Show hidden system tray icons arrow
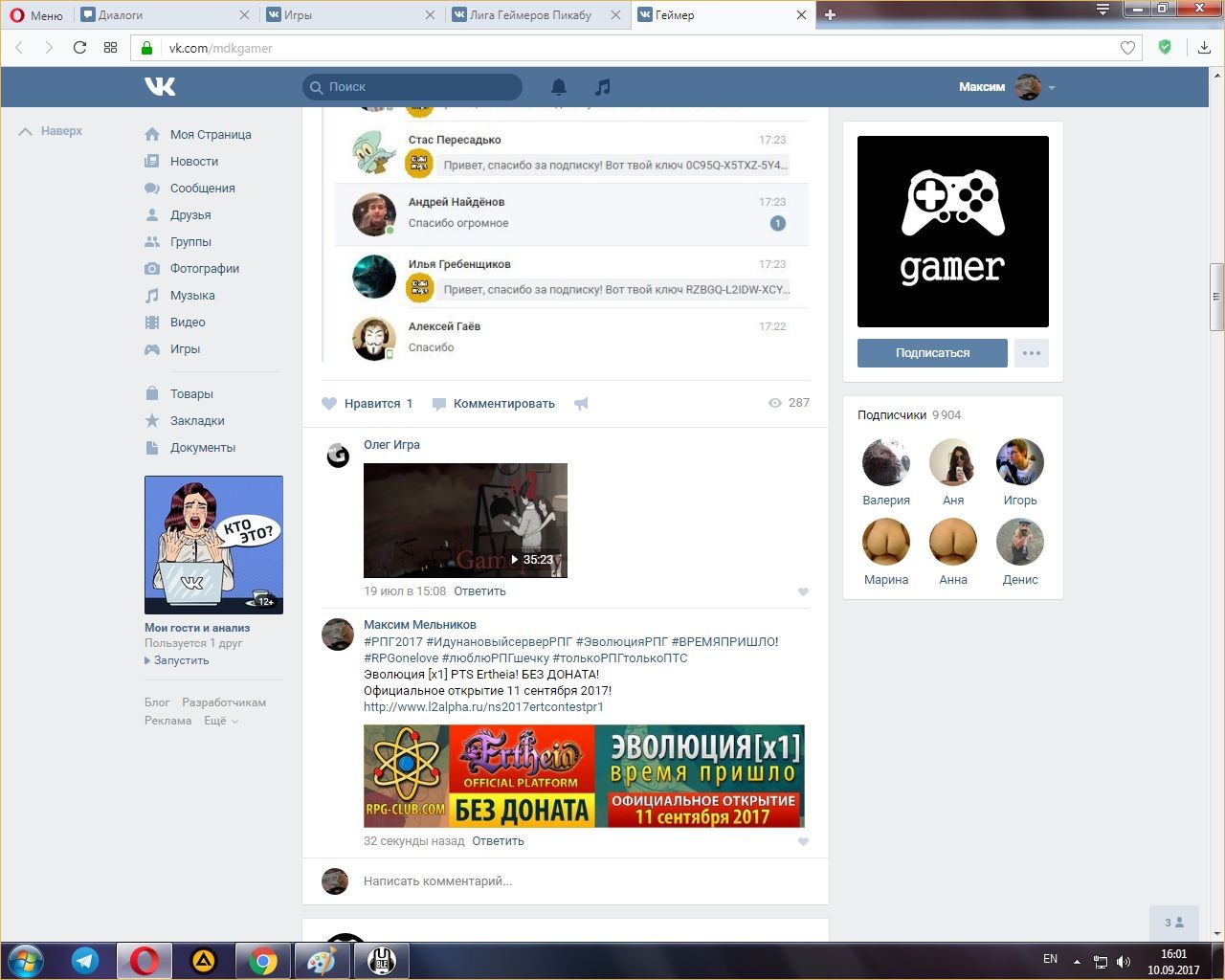 [1078, 962]
